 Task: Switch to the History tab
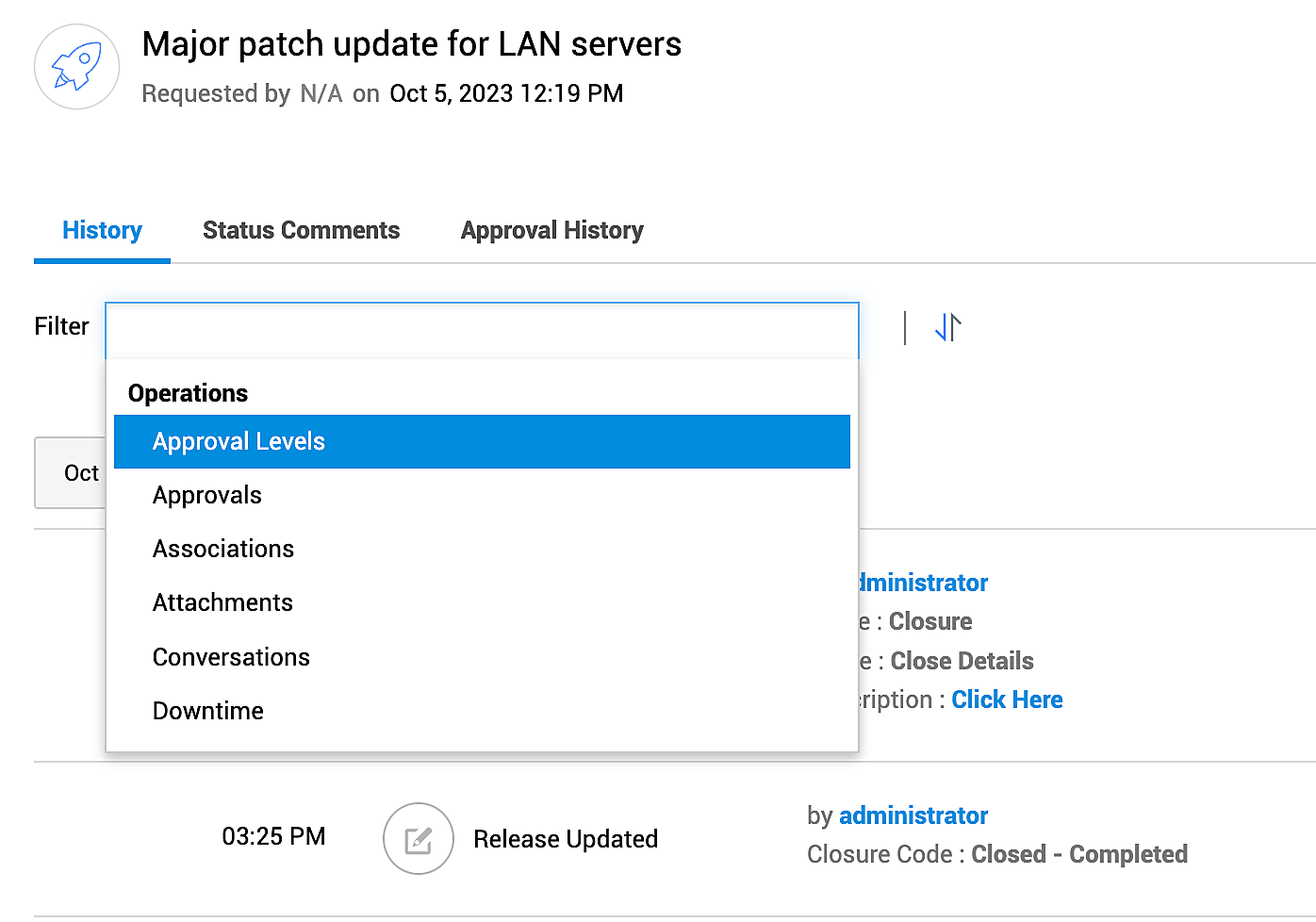coord(102,230)
